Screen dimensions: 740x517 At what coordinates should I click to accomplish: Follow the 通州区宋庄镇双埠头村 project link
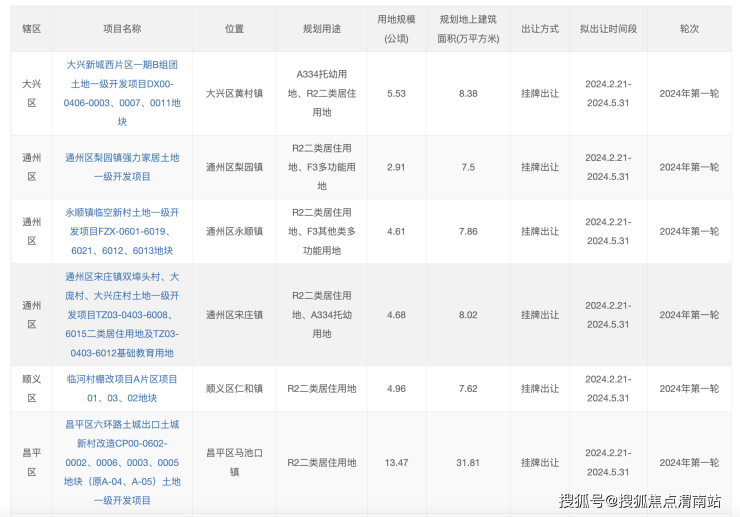coord(122,314)
